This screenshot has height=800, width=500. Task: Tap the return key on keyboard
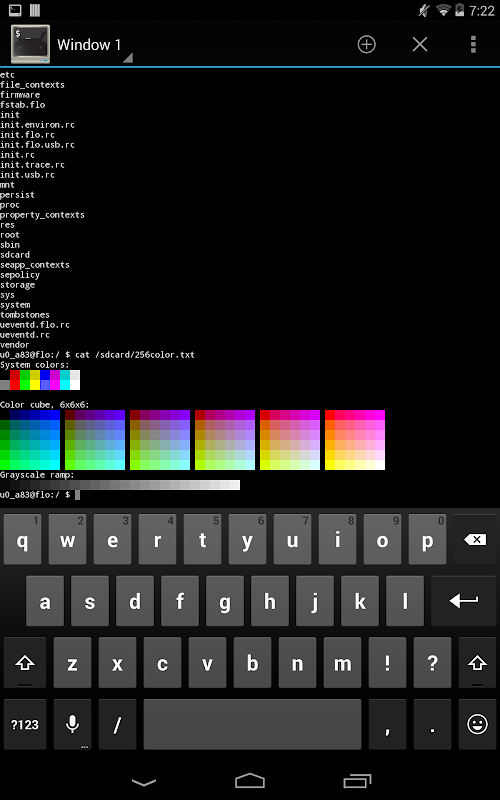[464, 601]
